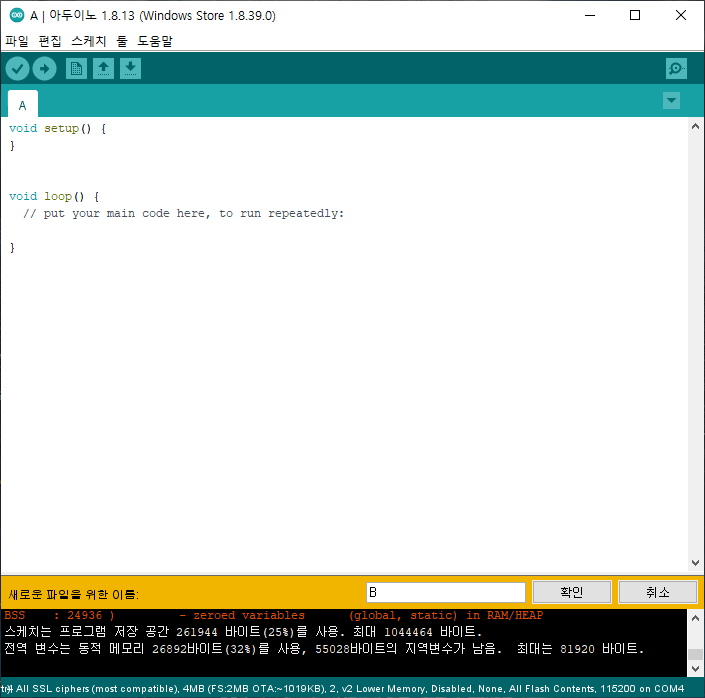Save the sketch with the down-arrow icon
705x698 pixels.
pos(130,69)
